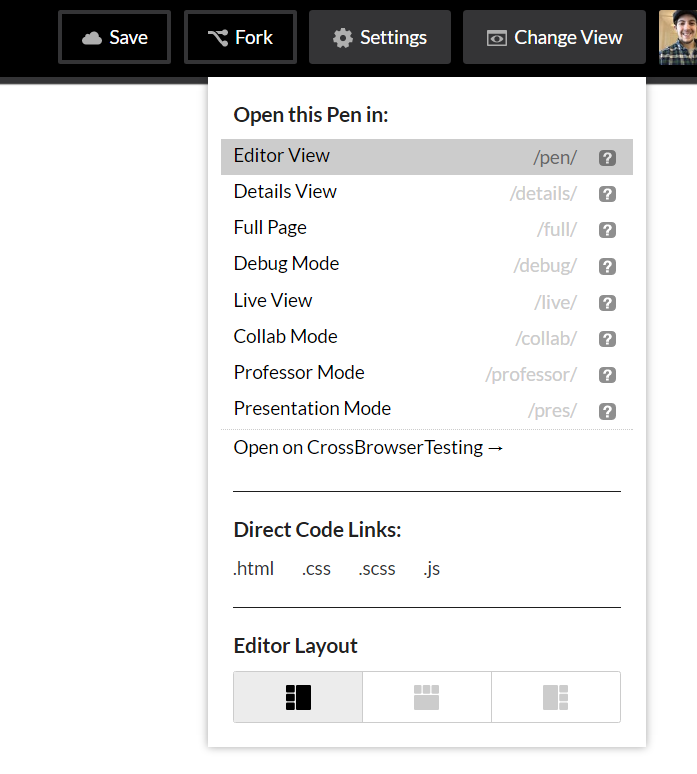Image resolution: width=697 pixels, height=774 pixels.
Task: Choose the right-side editor layout
Action: (555, 697)
